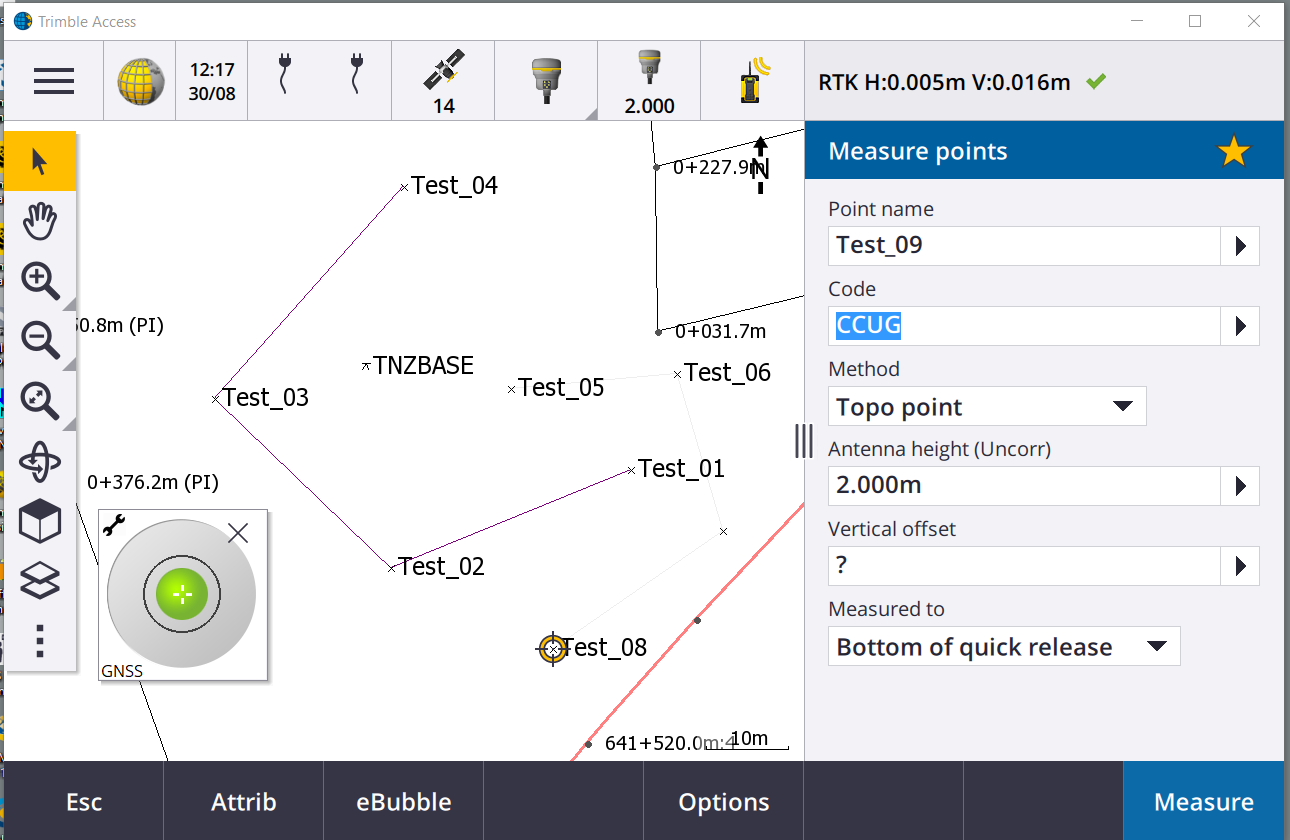This screenshot has height=840, width=1290.
Task: Open the Measured to dropdown
Action: 1003,646
